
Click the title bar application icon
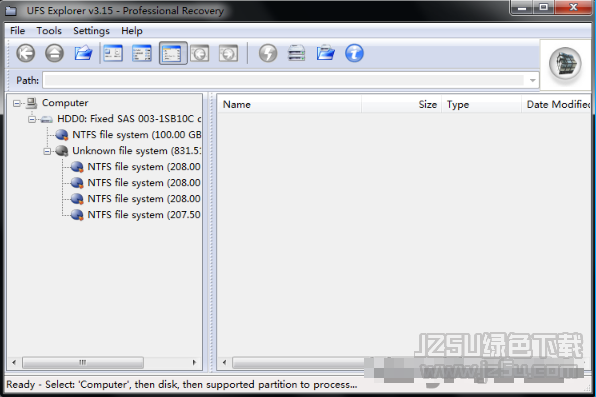coord(11,10)
